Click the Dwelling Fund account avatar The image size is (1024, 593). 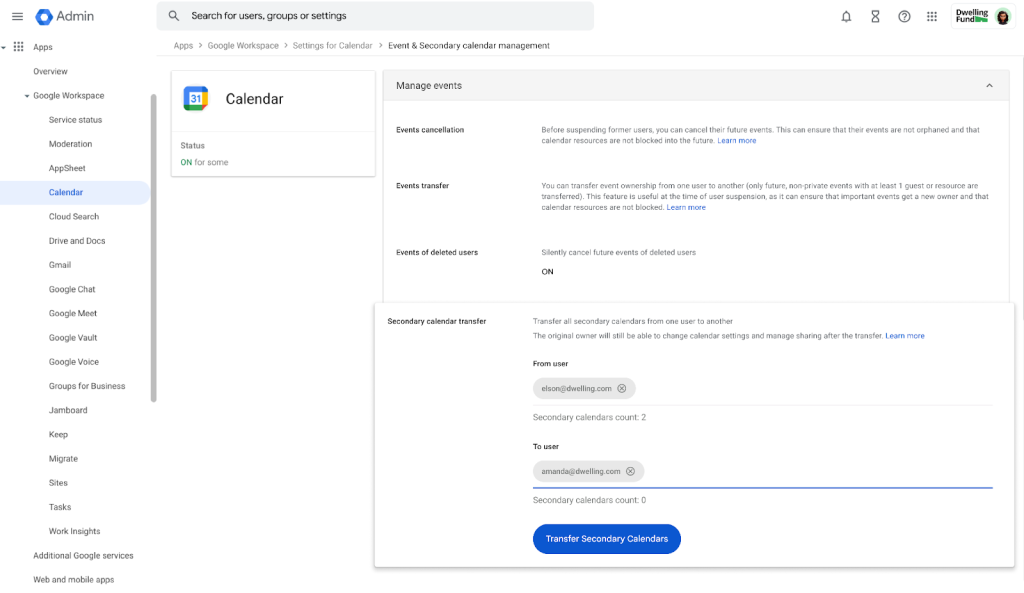(x=1002, y=17)
